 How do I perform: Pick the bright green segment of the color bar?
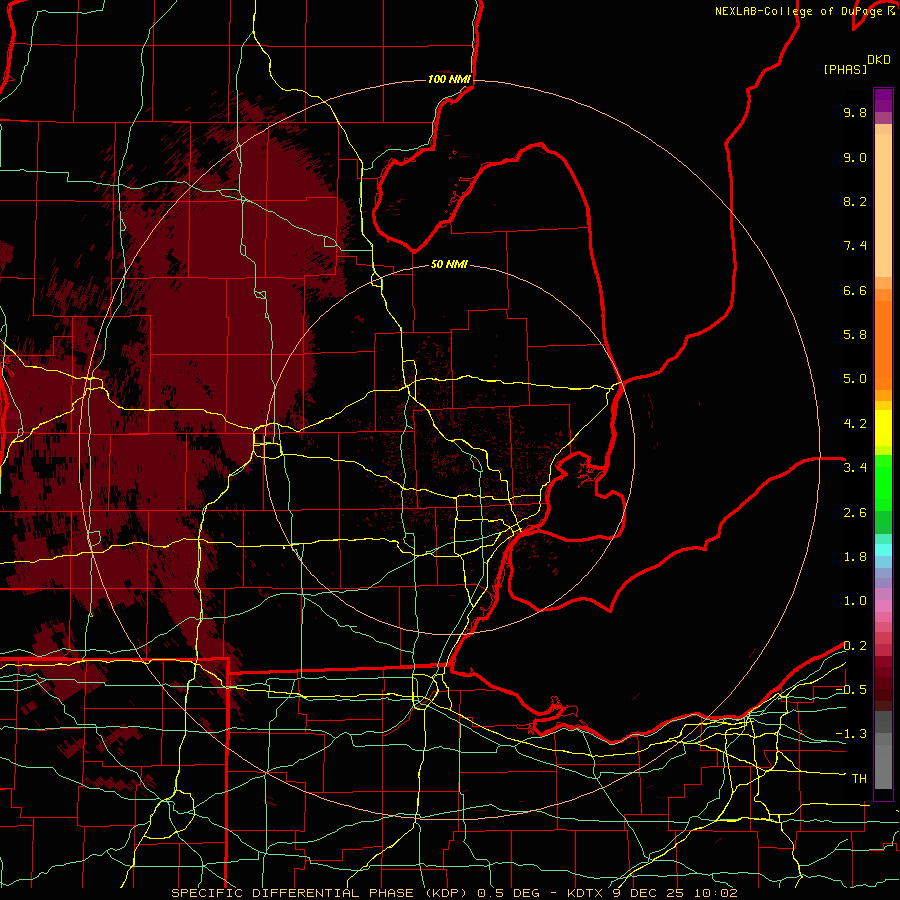[x=883, y=482]
